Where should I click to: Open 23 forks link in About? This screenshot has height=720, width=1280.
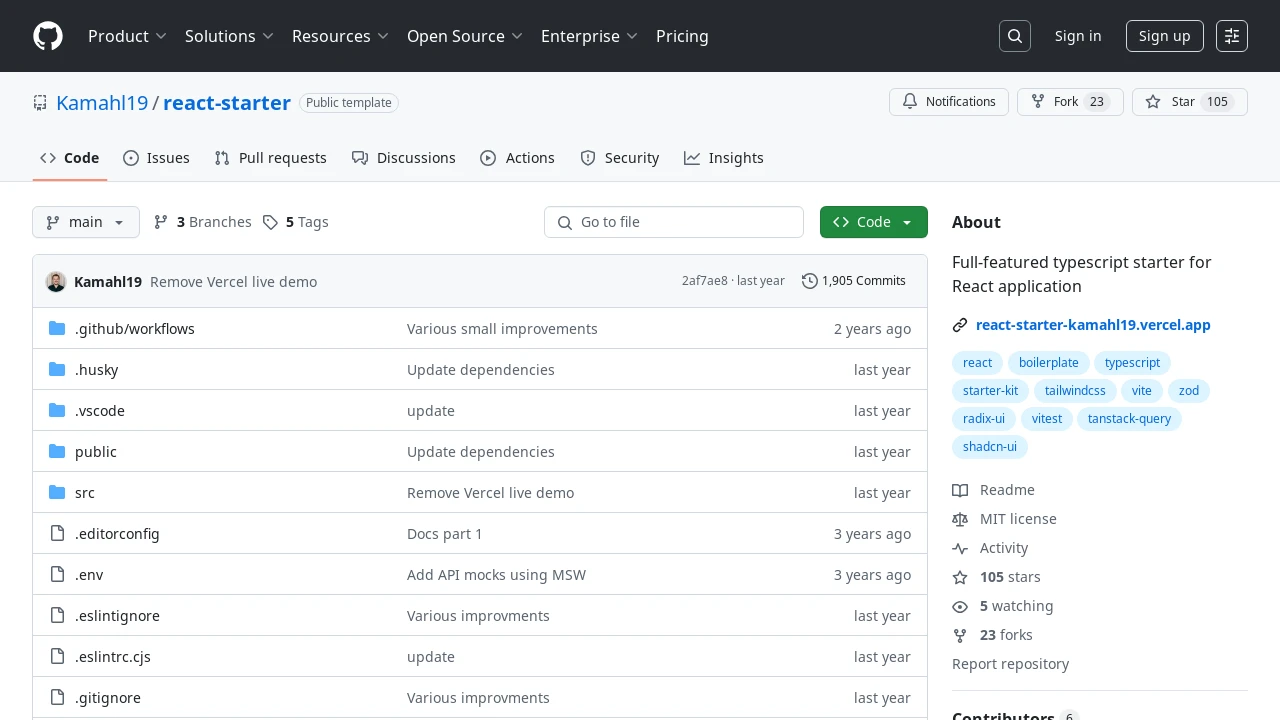click(1006, 635)
